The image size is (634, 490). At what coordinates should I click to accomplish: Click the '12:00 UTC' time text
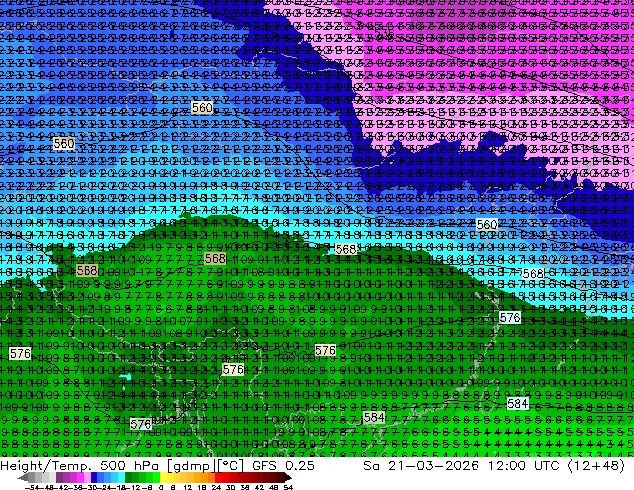pyautogui.click(x=523, y=465)
